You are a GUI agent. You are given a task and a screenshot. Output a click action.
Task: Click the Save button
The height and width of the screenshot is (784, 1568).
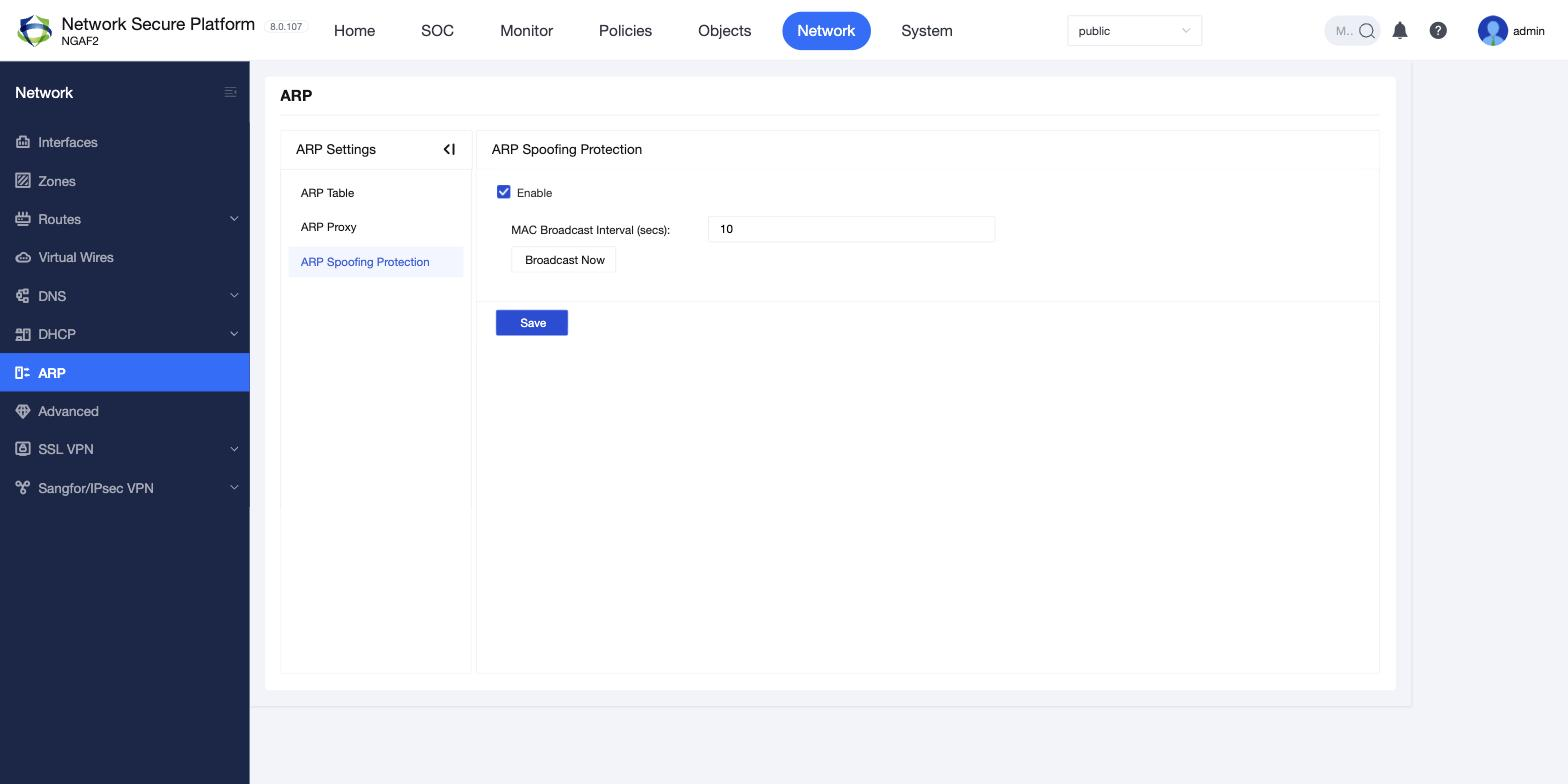[532, 323]
